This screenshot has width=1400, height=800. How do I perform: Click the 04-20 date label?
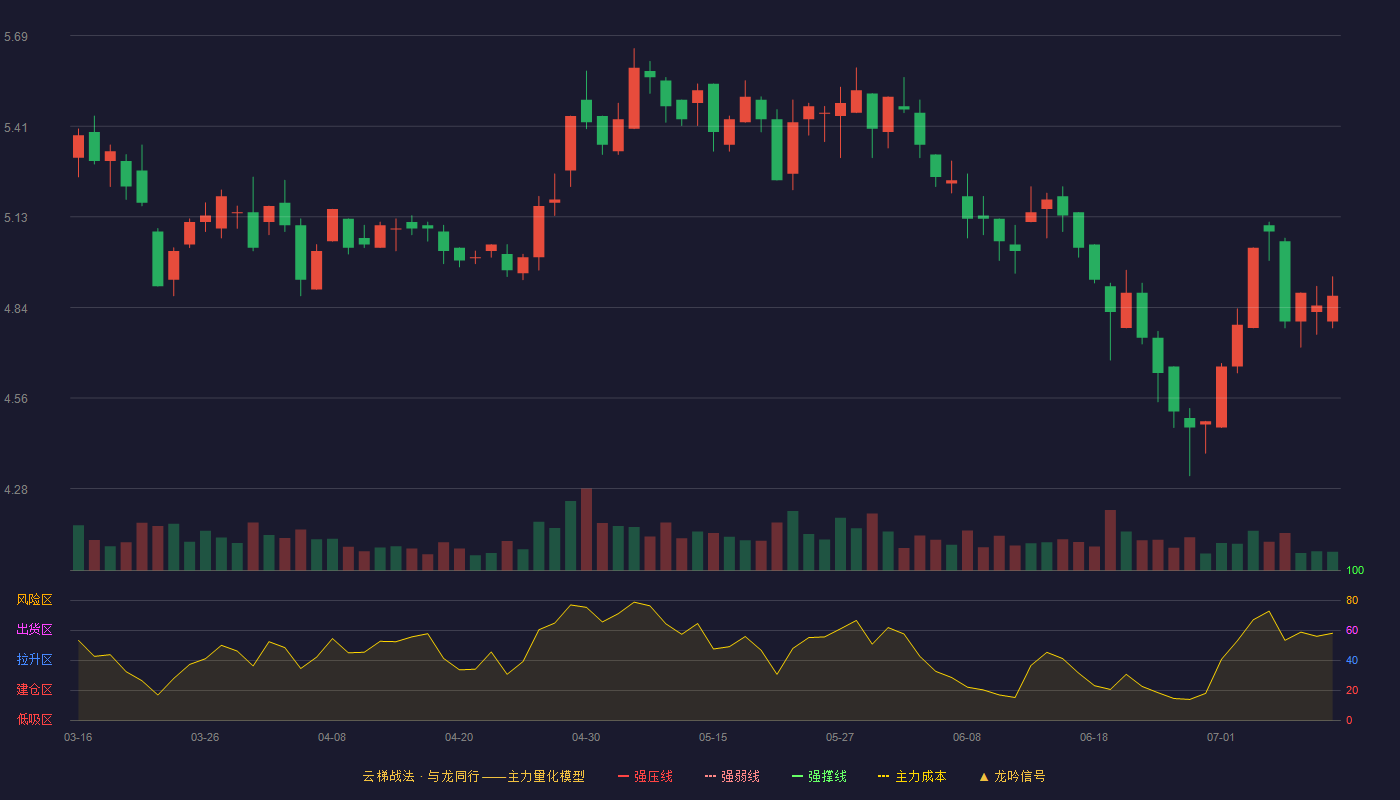[x=459, y=737]
